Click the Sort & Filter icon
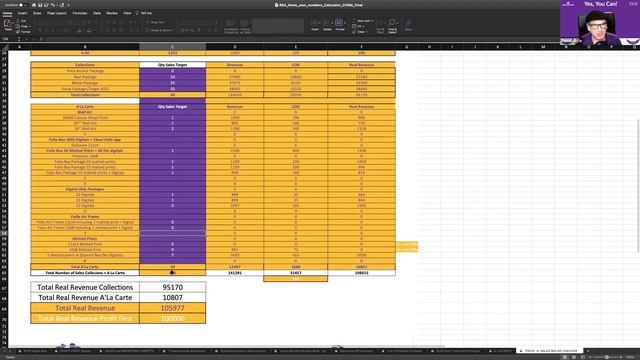Image resolution: width=640 pixels, height=360 pixels. (x=380, y=25)
